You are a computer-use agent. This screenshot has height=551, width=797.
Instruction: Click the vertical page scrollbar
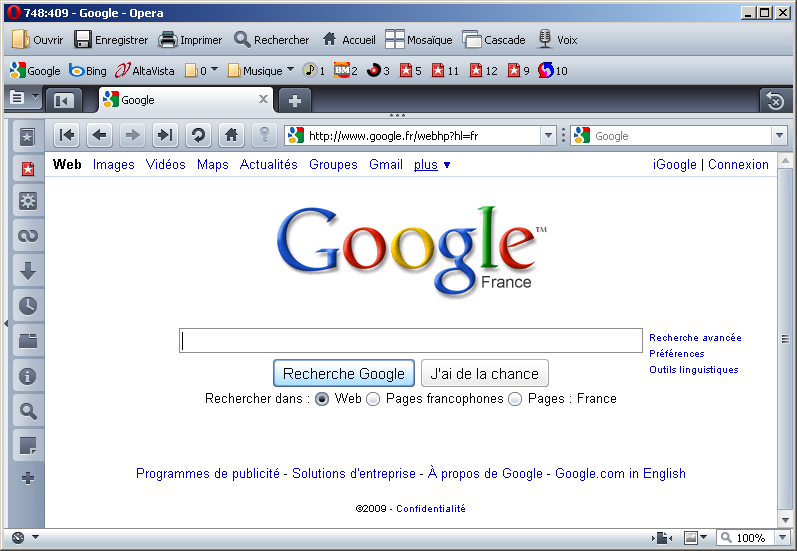pos(785,340)
